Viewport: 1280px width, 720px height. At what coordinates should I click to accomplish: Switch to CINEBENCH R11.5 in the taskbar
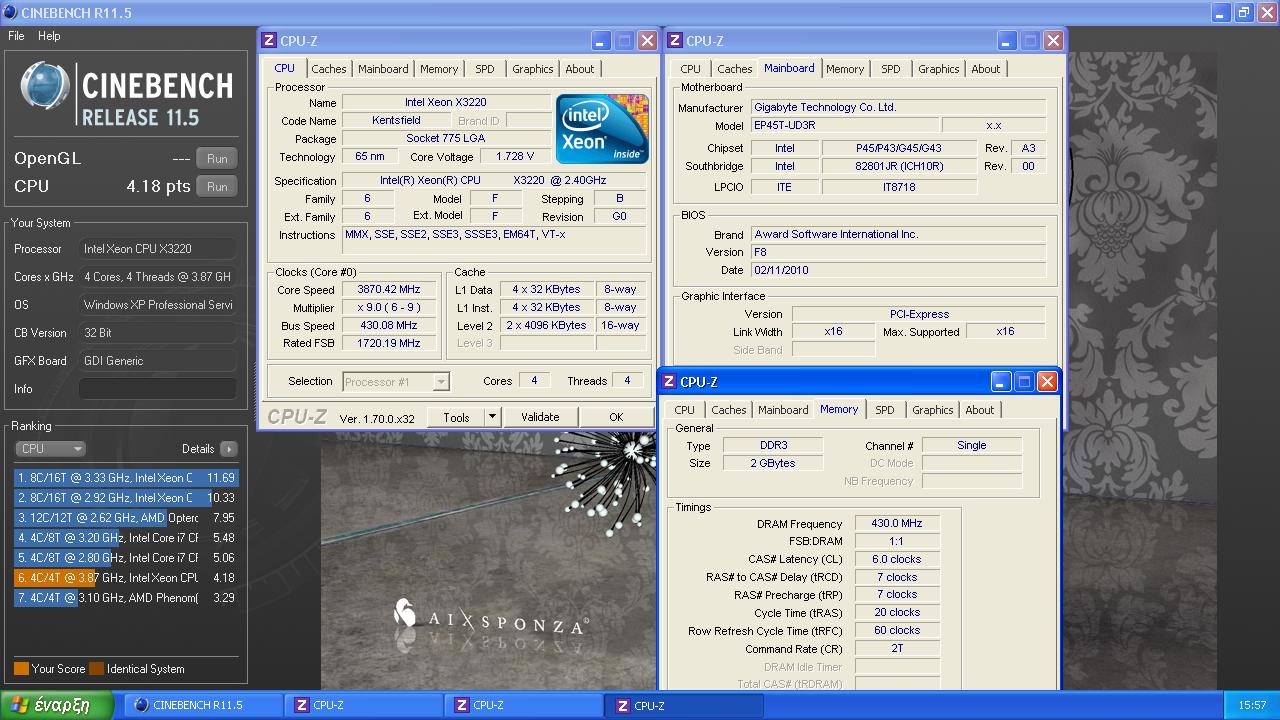202,705
